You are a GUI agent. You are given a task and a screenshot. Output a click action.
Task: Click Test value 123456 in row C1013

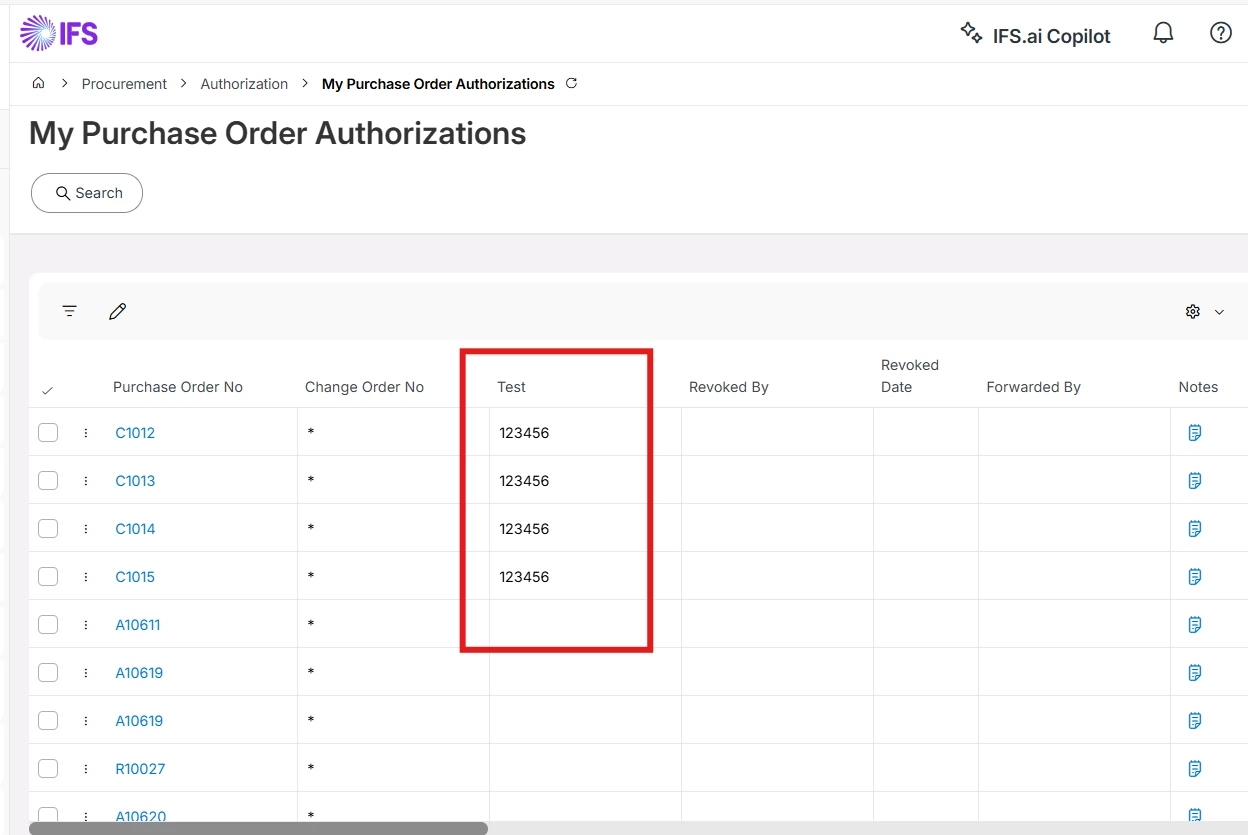[524, 481]
